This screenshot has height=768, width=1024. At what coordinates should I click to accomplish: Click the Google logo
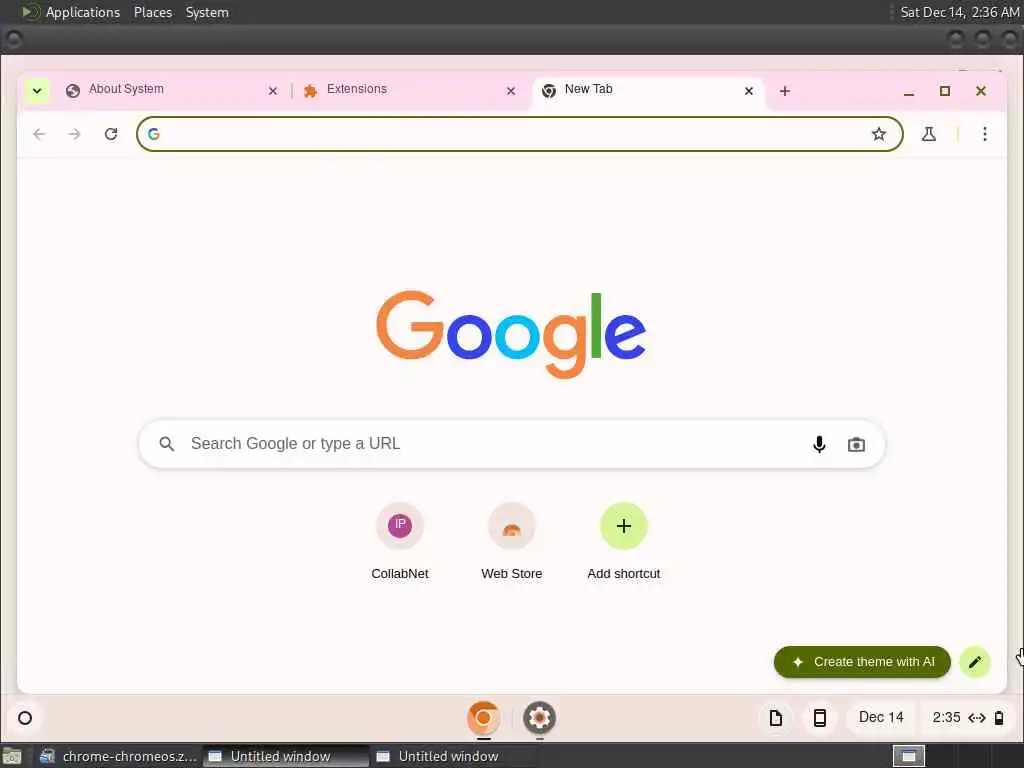[x=511, y=334]
